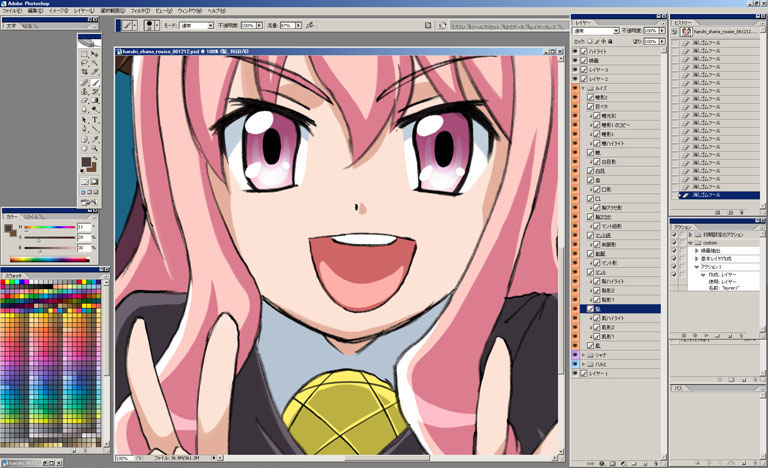The width and height of the screenshot is (768, 468).
Task: Select the Gradient tool
Action: (x=95, y=100)
